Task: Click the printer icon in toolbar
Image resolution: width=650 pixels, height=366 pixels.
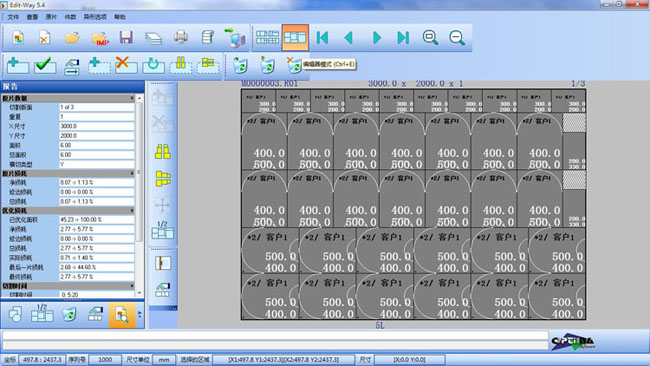Action: click(181, 37)
